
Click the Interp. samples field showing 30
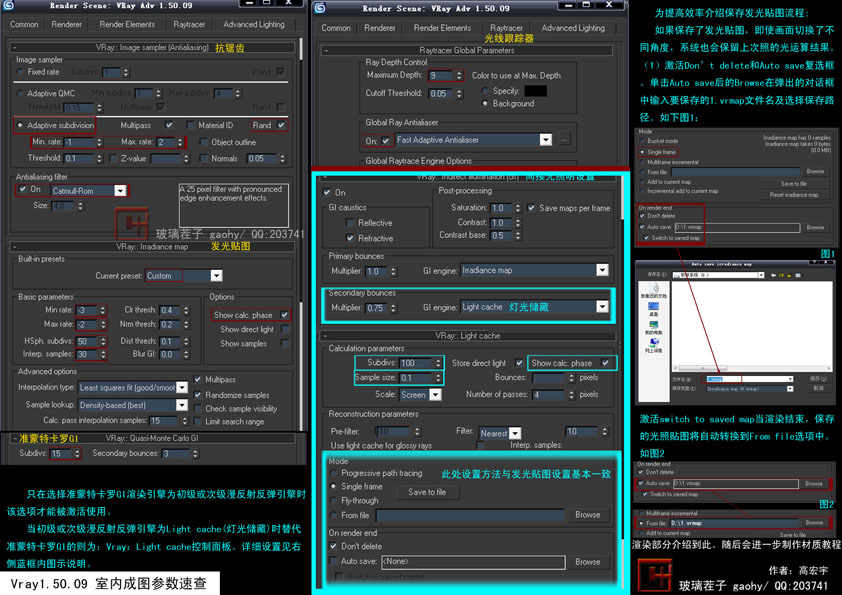point(88,354)
